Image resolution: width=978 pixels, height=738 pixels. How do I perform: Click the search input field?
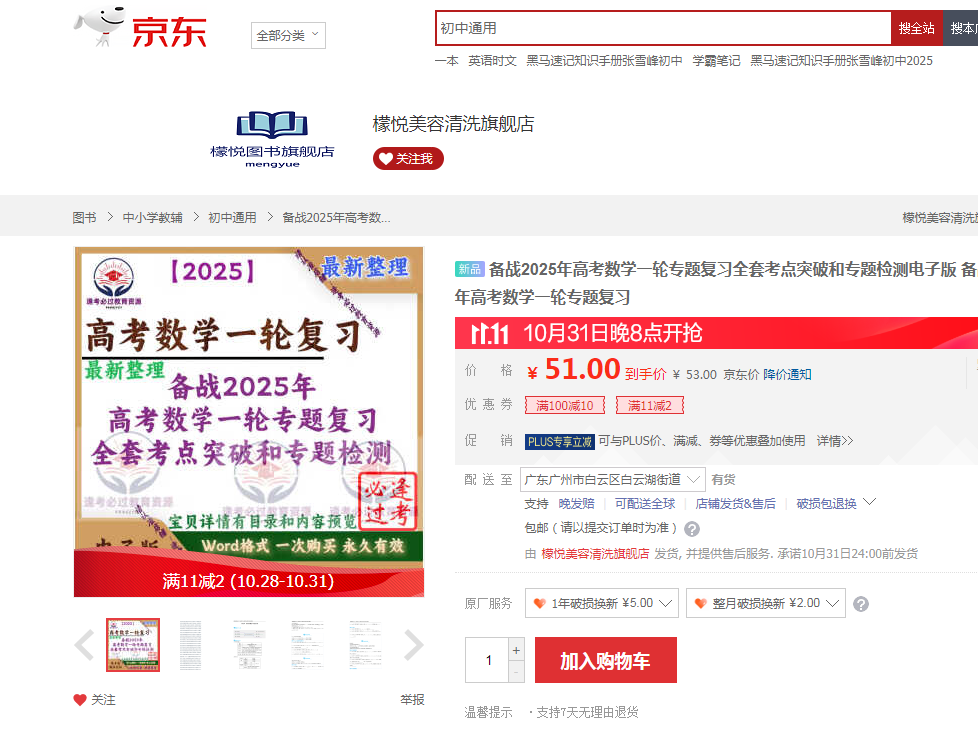(x=662, y=28)
